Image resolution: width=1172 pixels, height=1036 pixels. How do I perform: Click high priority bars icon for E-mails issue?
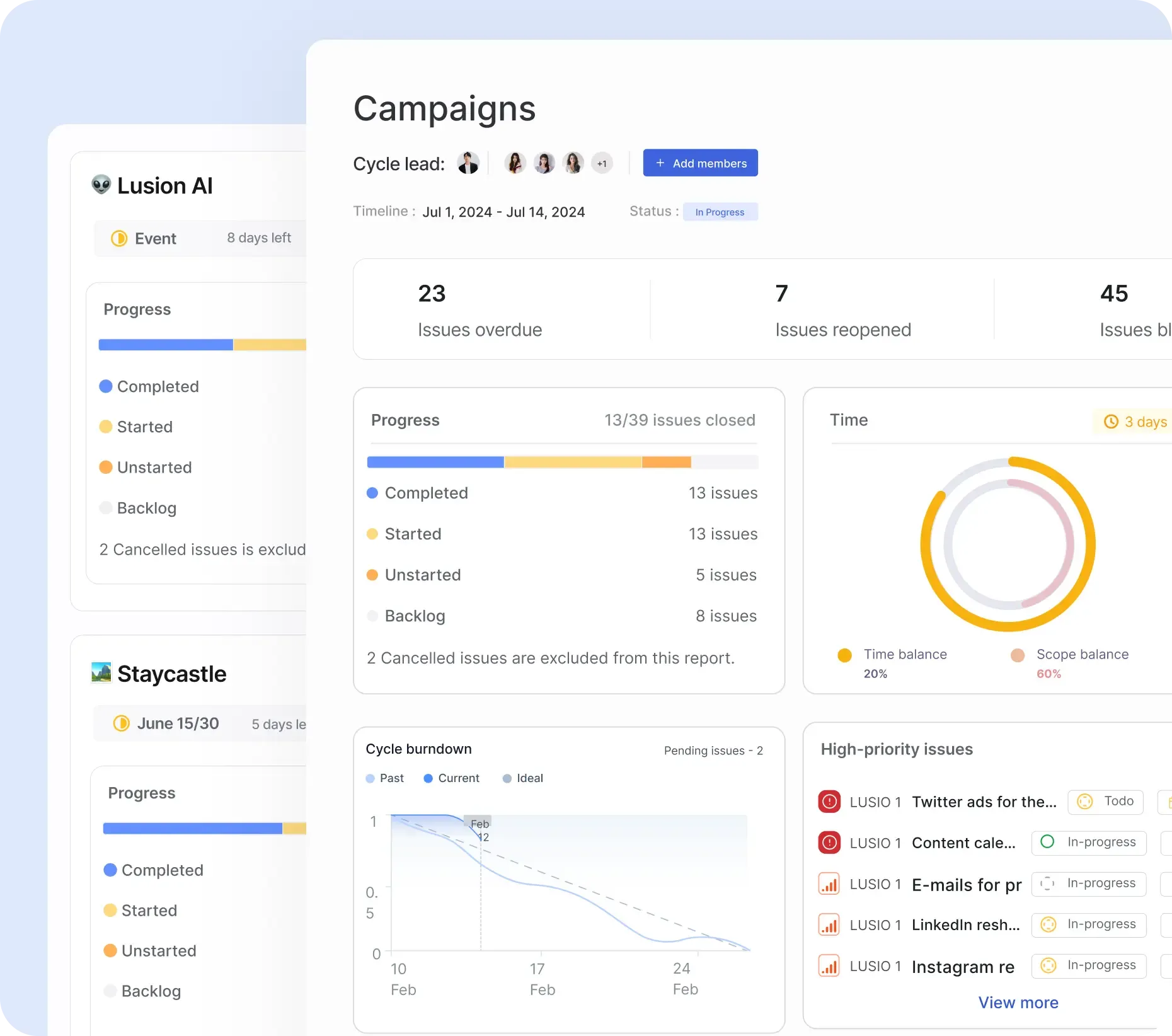point(829,884)
